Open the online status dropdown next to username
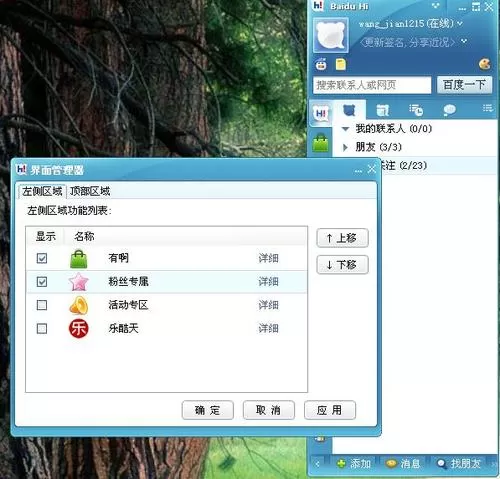 tap(460, 24)
